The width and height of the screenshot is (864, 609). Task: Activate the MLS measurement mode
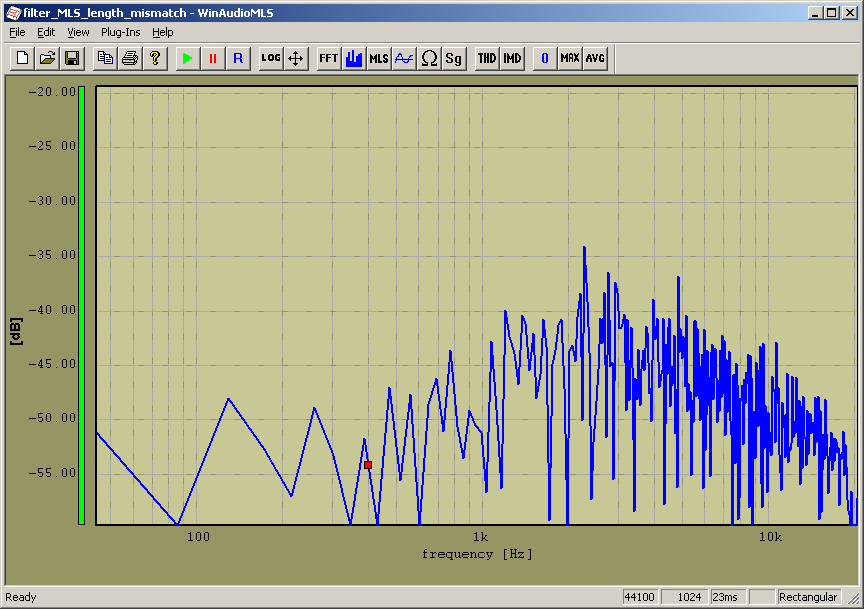tap(379, 58)
